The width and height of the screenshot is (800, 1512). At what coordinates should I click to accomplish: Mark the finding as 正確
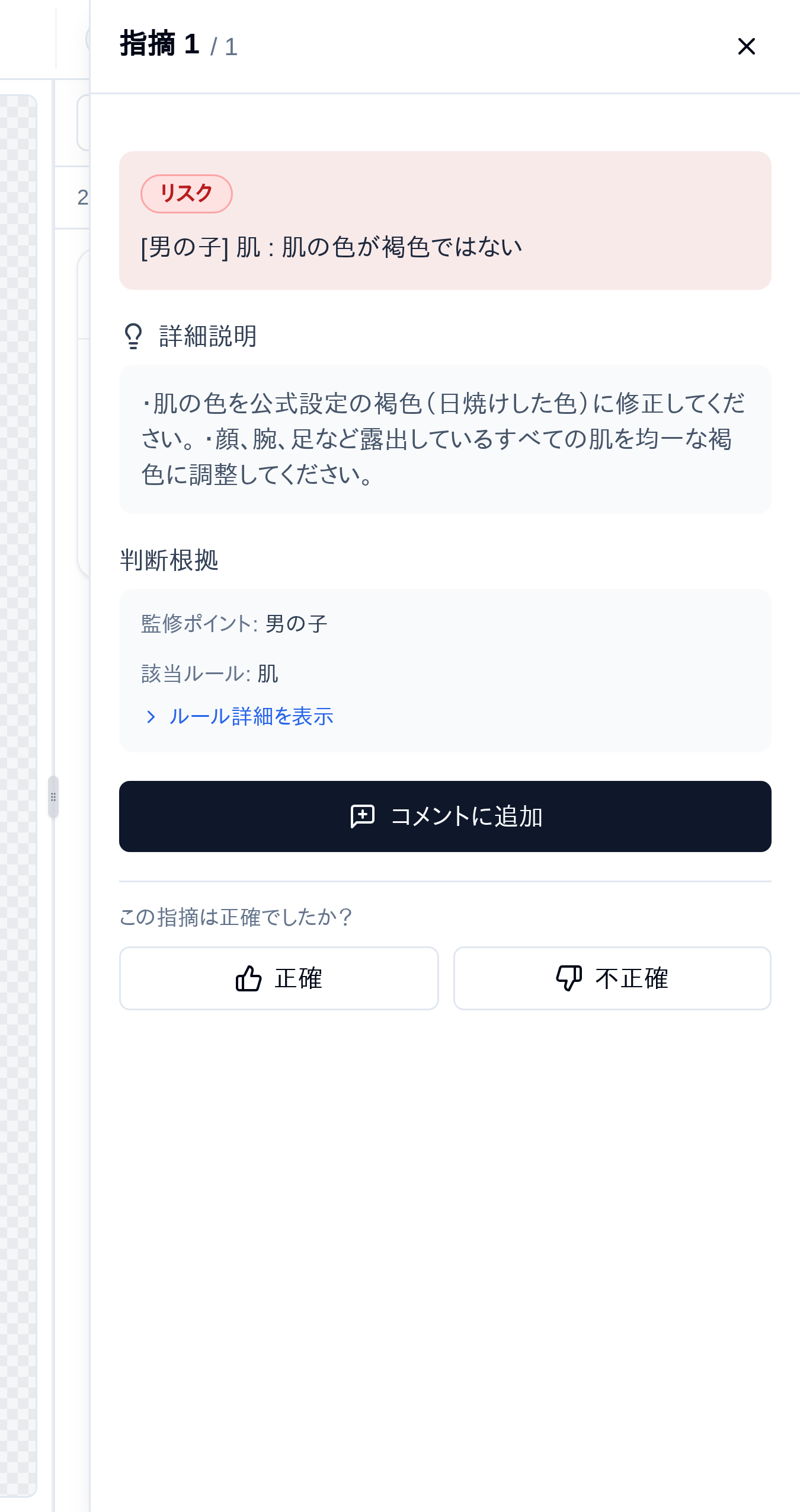(x=279, y=978)
